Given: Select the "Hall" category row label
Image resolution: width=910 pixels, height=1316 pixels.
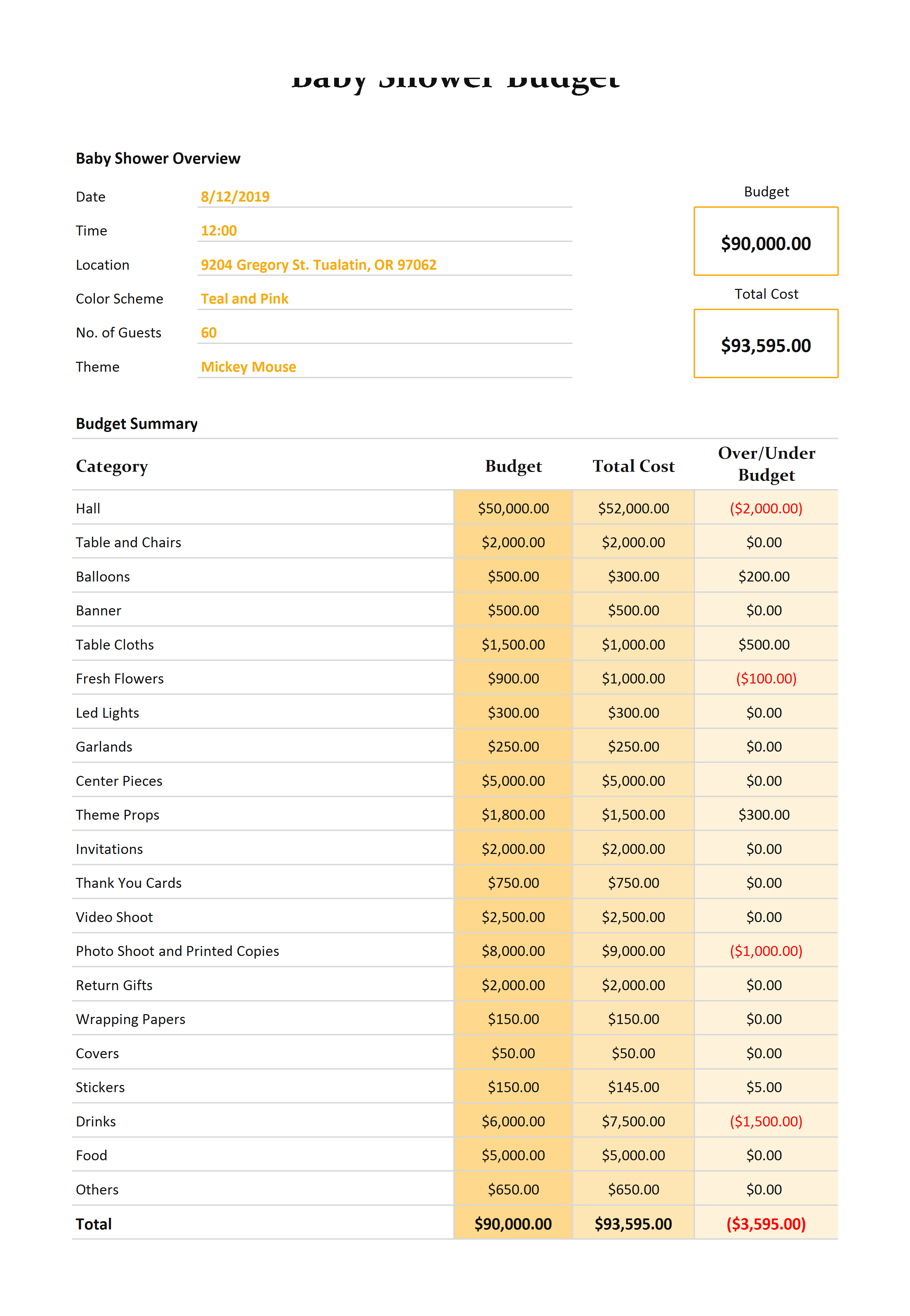Looking at the screenshot, I should [x=88, y=508].
